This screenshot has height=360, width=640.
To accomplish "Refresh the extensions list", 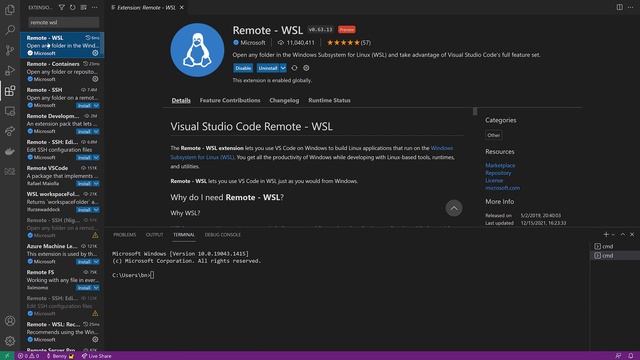I will (73, 7).
